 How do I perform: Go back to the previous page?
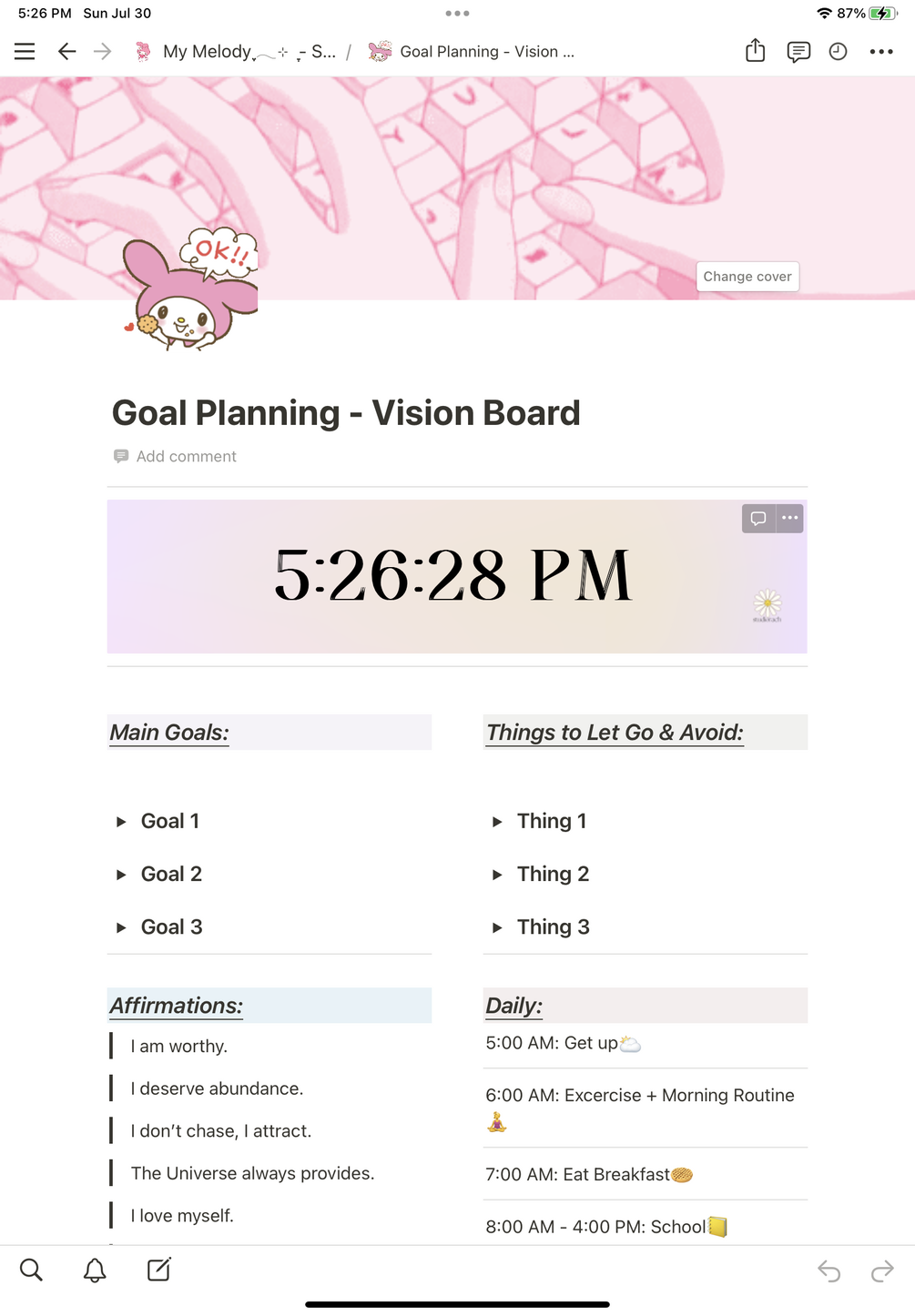66,52
